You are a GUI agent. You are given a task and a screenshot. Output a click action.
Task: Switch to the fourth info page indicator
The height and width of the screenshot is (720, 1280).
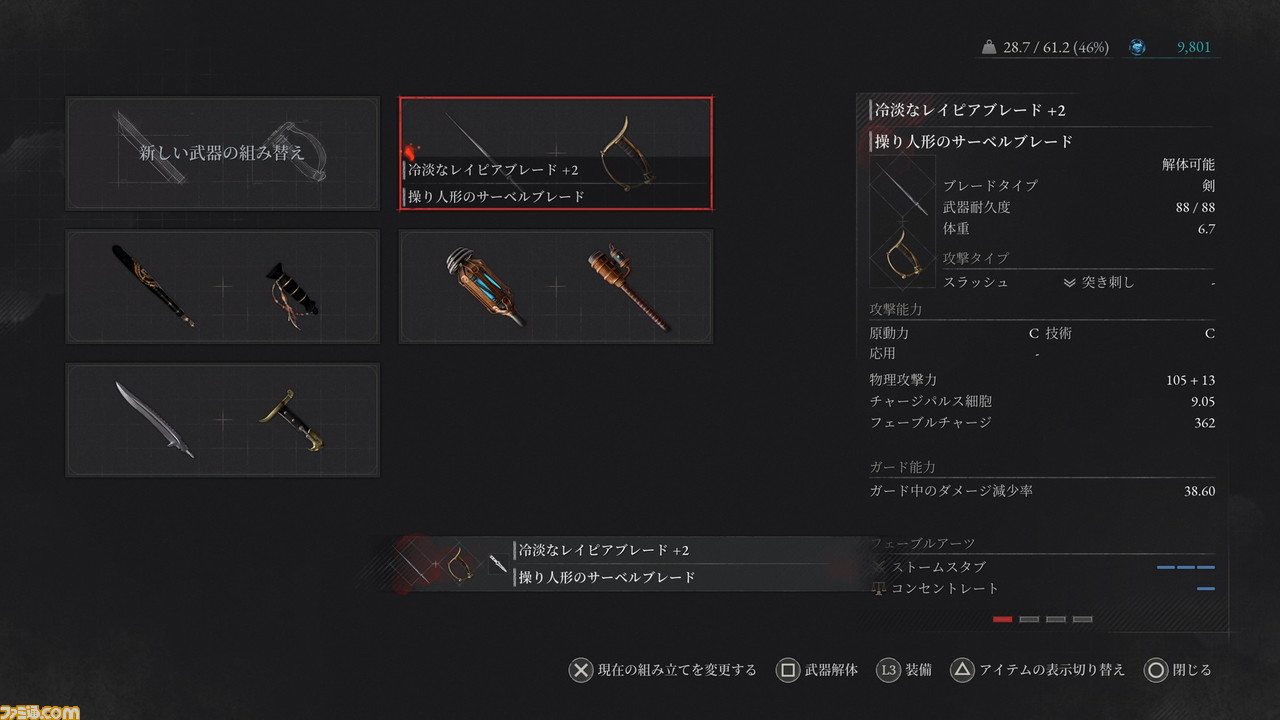click(1083, 619)
